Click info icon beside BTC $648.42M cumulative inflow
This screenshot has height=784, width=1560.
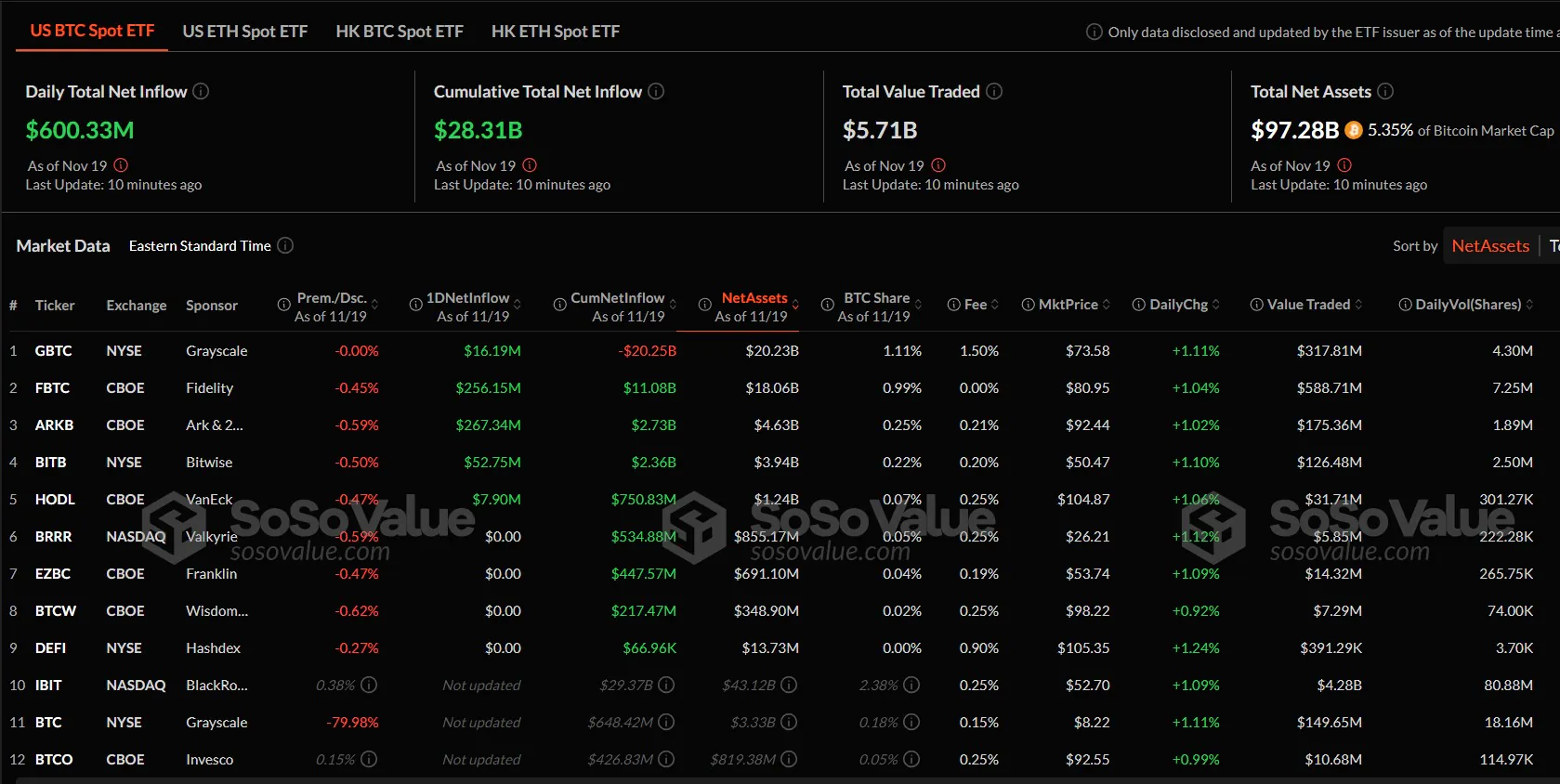[x=666, y=722]
